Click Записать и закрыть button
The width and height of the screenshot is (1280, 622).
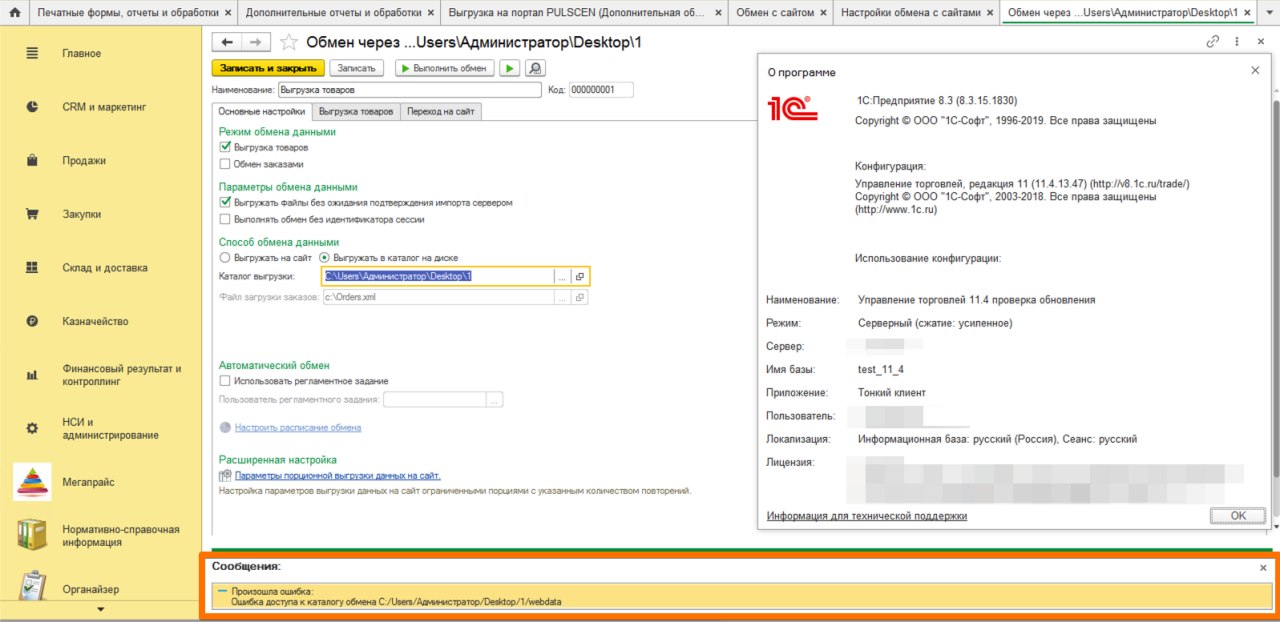268,68
